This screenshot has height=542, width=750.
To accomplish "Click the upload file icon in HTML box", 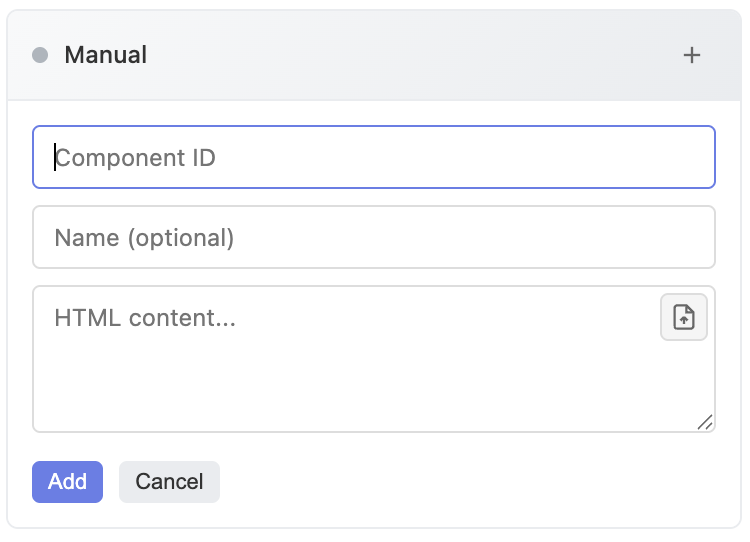I will (684, 318).
